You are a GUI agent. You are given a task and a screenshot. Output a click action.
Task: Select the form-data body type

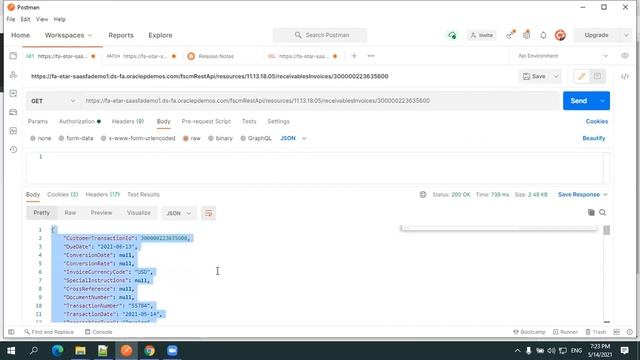pos(76,138)
